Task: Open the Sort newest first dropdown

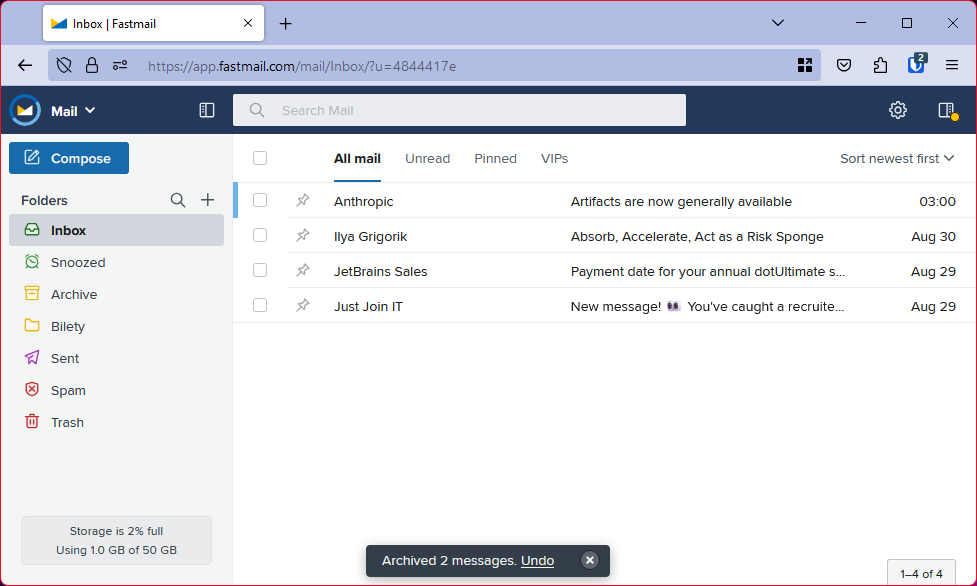Action: 897,158
